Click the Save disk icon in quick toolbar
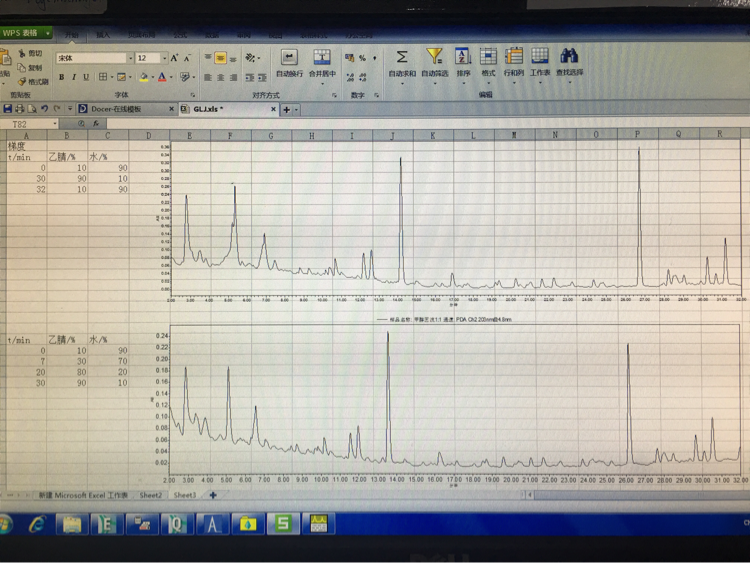This screenshot has width=750, height=563. [x=8, y=109]
